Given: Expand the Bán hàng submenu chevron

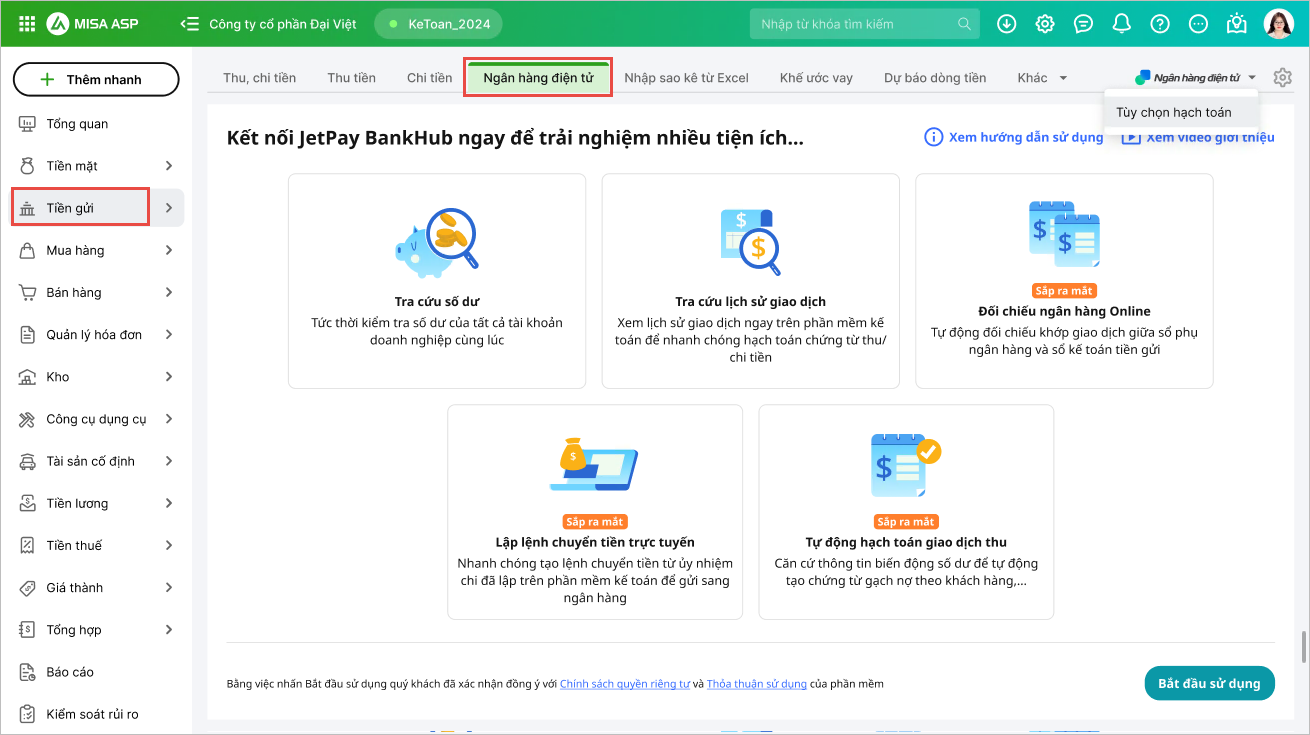Looking at the screenshot, I should click(x=168, y=292).
